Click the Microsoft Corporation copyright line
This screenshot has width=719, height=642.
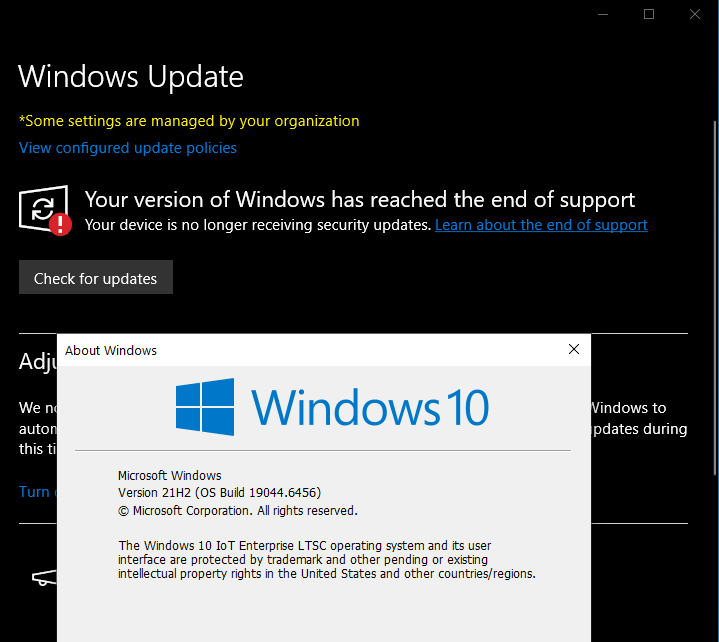pyautogui.click(x=238, y=510)
